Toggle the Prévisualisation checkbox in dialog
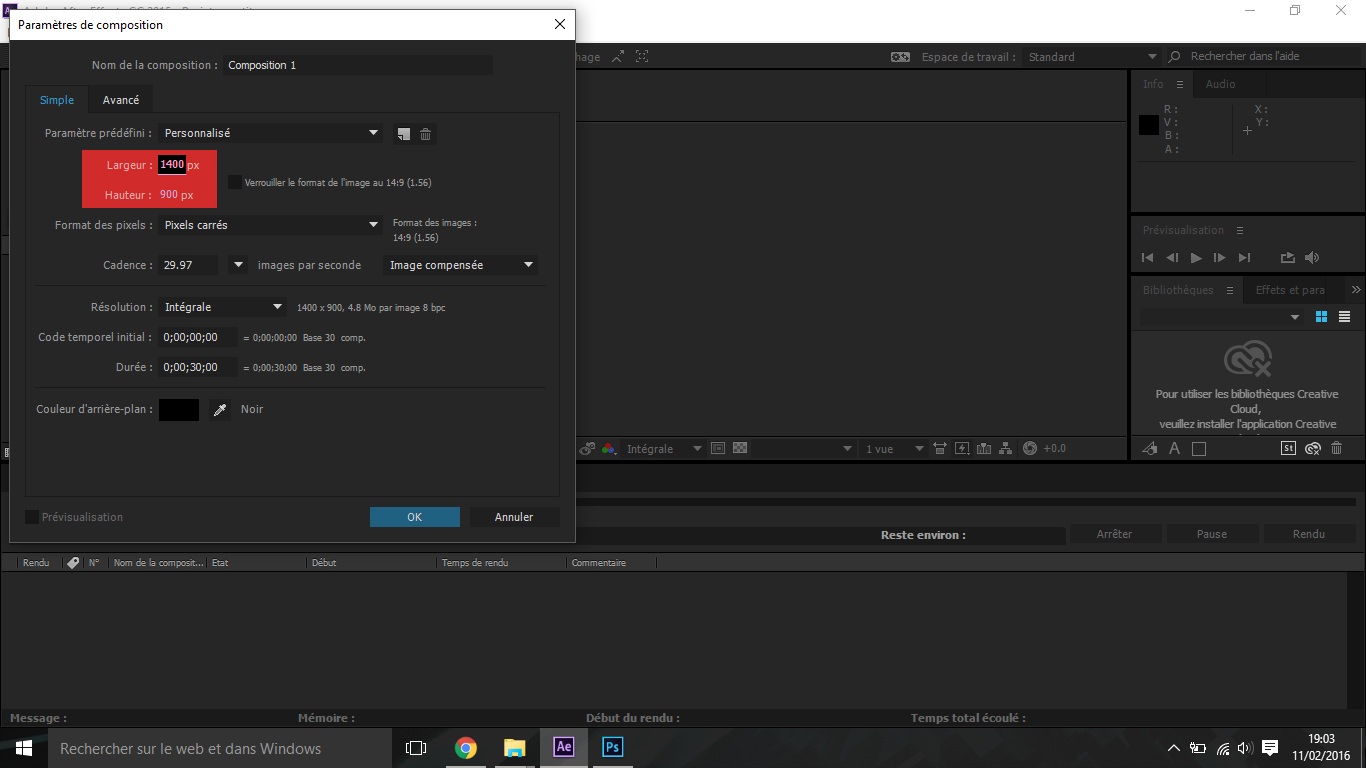1366x768 pixels. [x=32, y=517]
